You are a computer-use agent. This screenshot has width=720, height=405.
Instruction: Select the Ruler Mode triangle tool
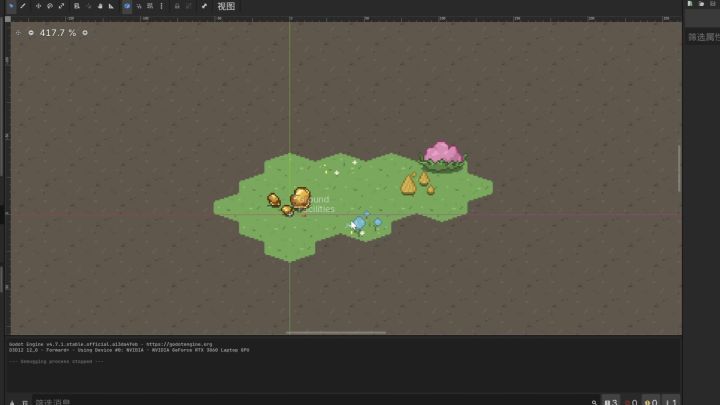pyautogui.click(x=111, y=6)
